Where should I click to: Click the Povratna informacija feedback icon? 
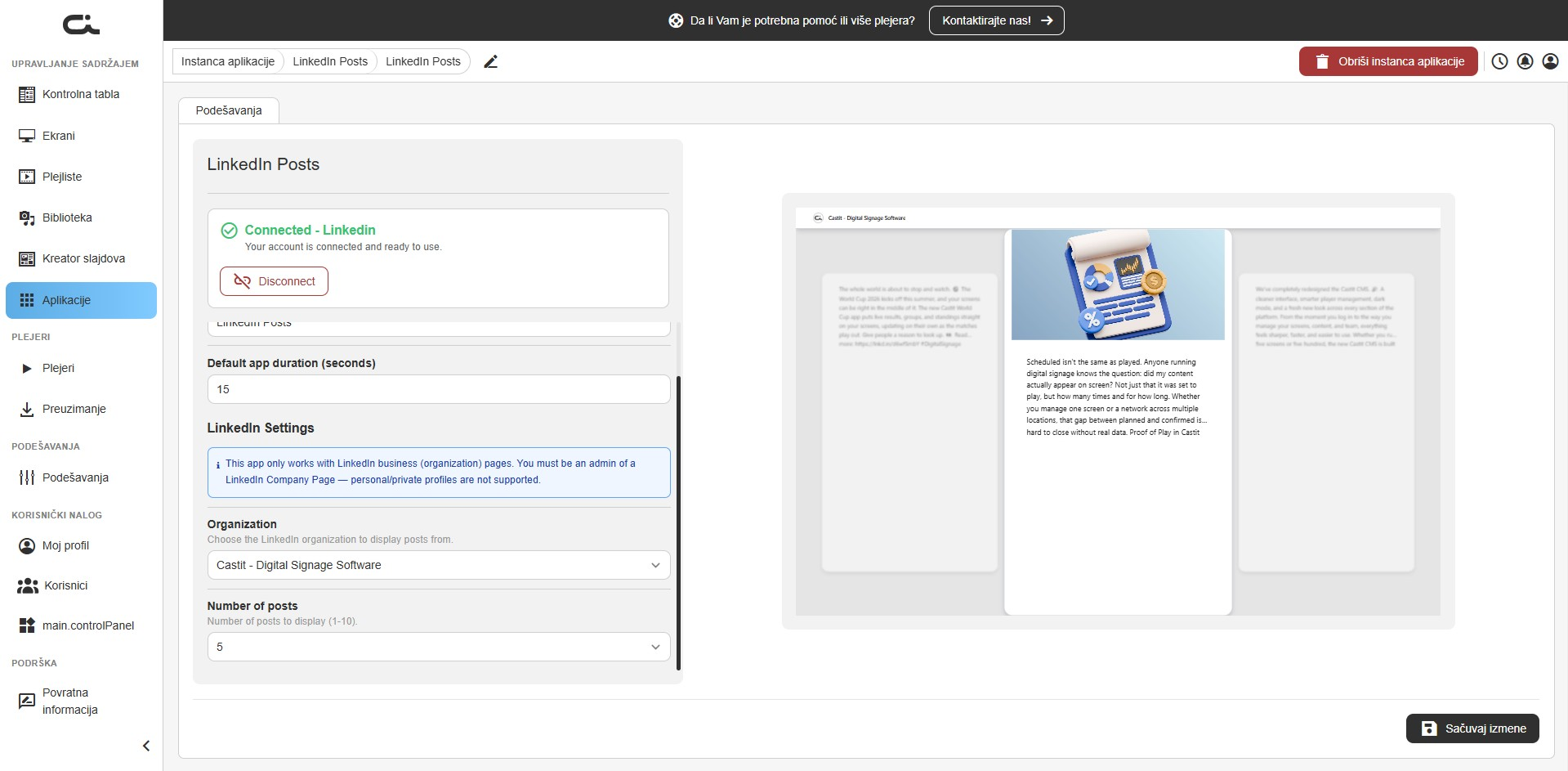[x=27, y=701]
